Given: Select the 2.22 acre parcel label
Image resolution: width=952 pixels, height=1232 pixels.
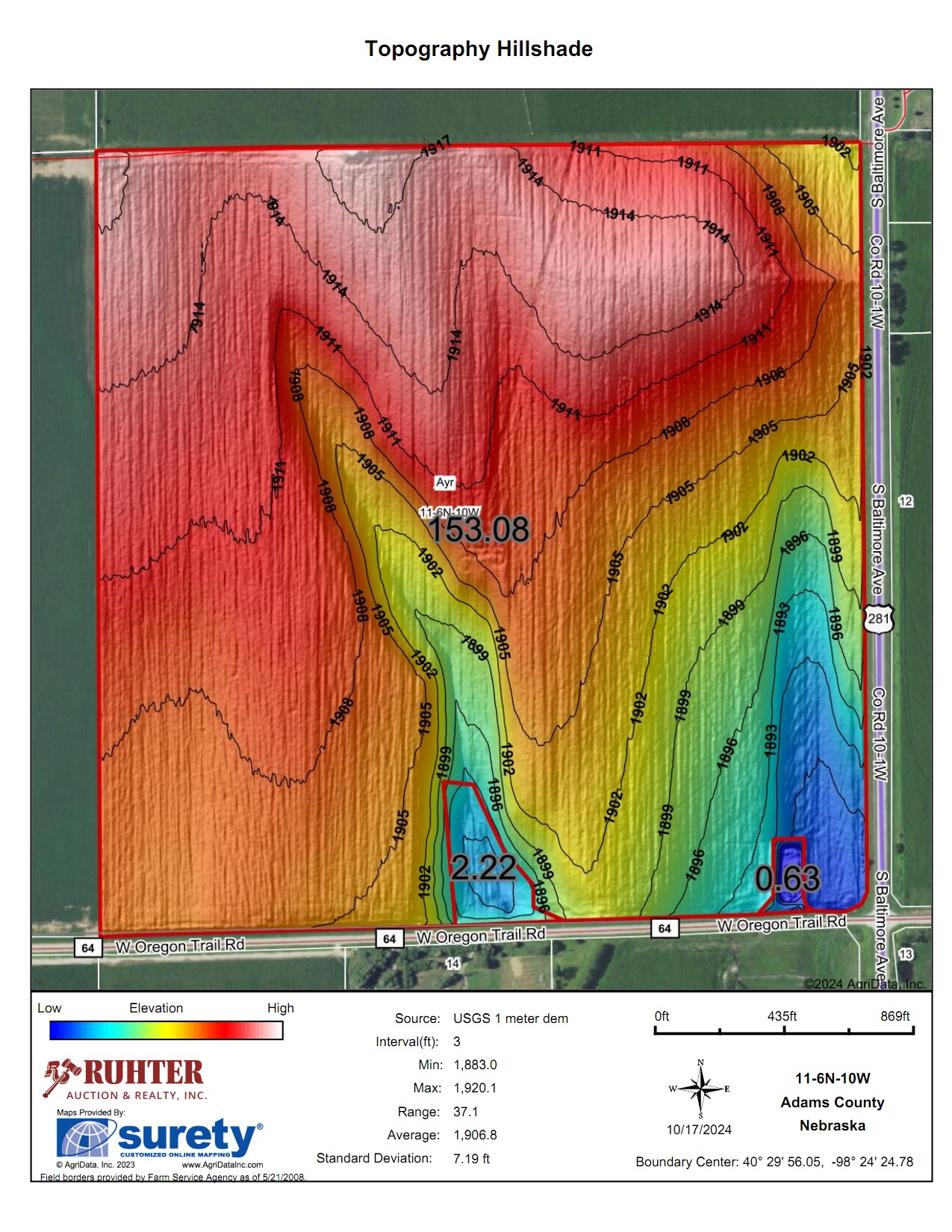Looking at the screenshot, I should pyautogui.click(x=483, y=868).
